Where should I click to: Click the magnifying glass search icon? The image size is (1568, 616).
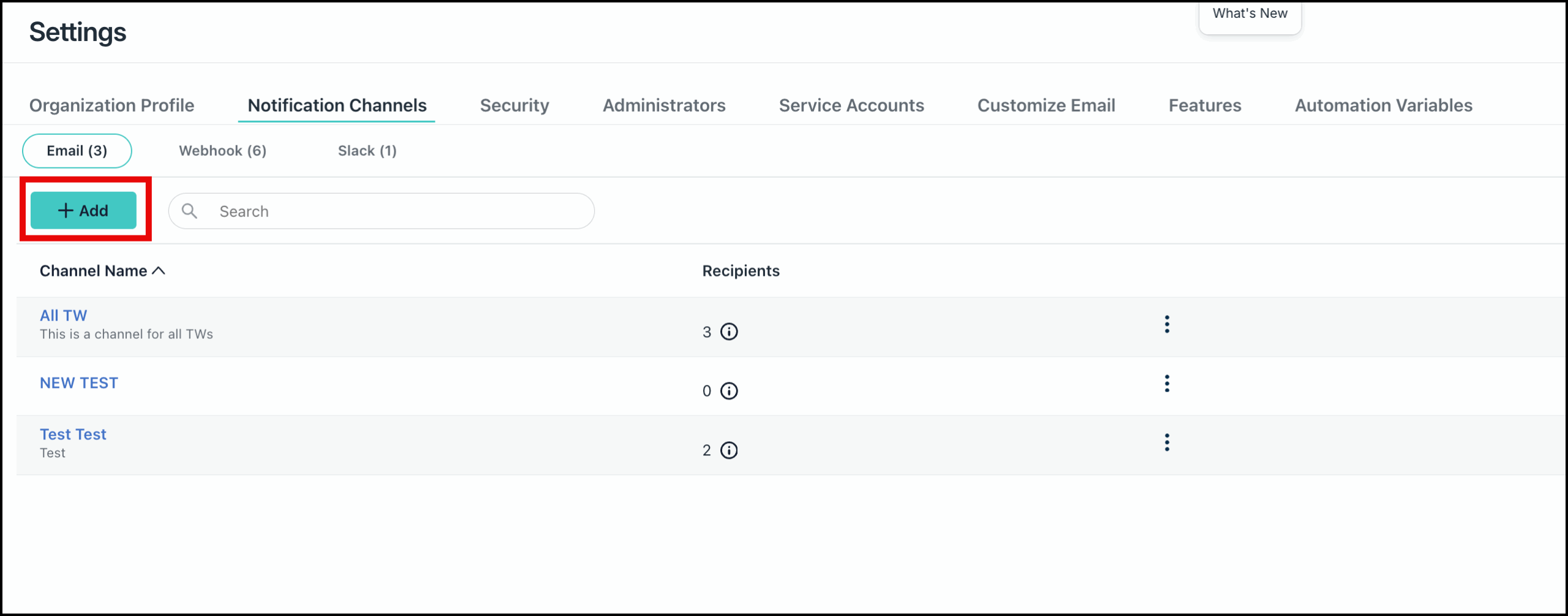pos(190,211)
